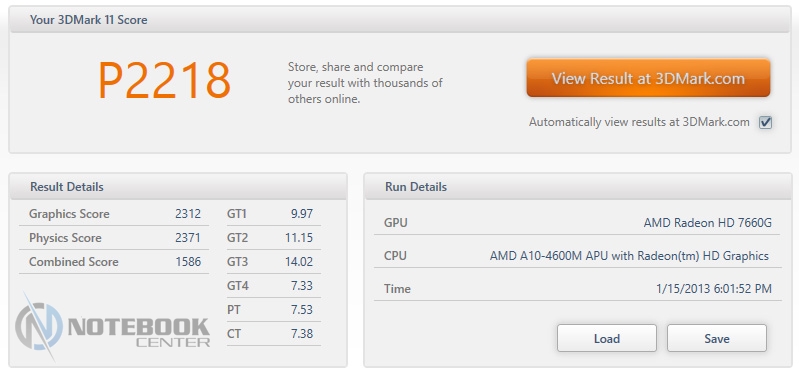Click the Load button
This screenshot has height=374, width=799.
pyautogui.click(x=606, y=338)
